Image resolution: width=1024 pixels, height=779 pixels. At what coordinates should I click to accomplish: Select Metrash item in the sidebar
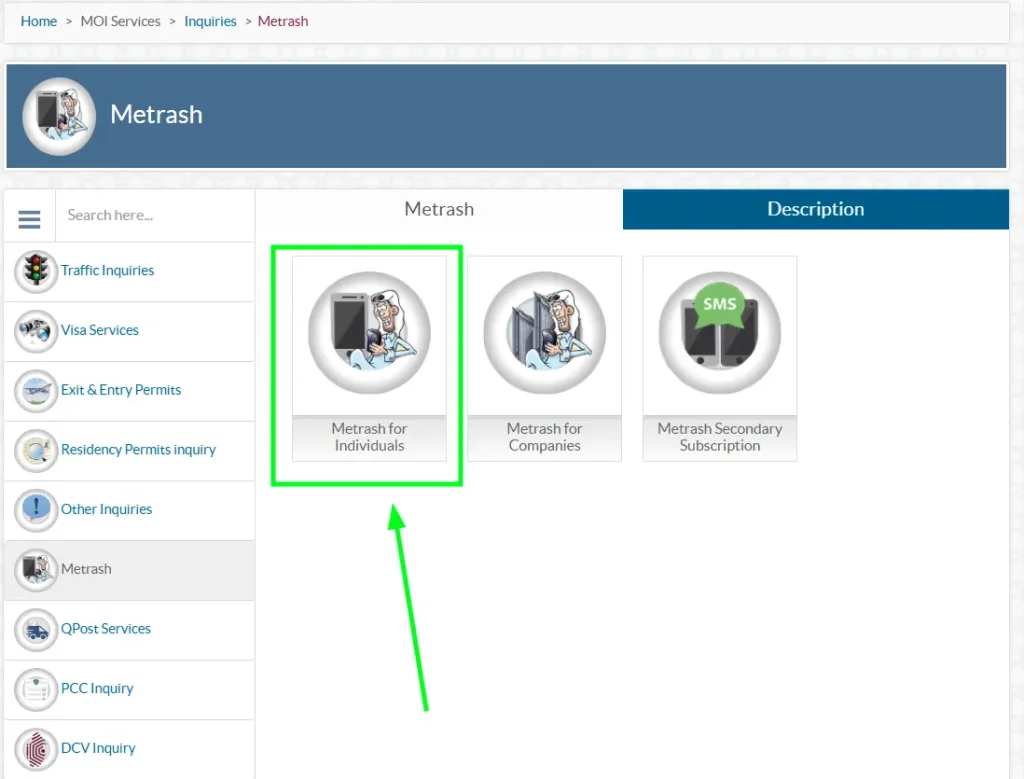tap(87, 569)
